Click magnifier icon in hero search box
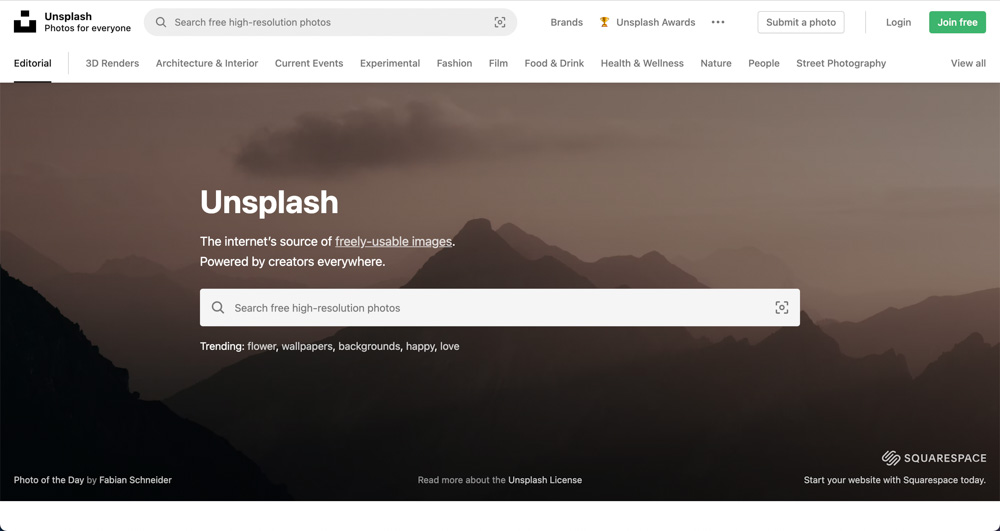Screen dimensions: 1000x531 [x=217, y=308]
